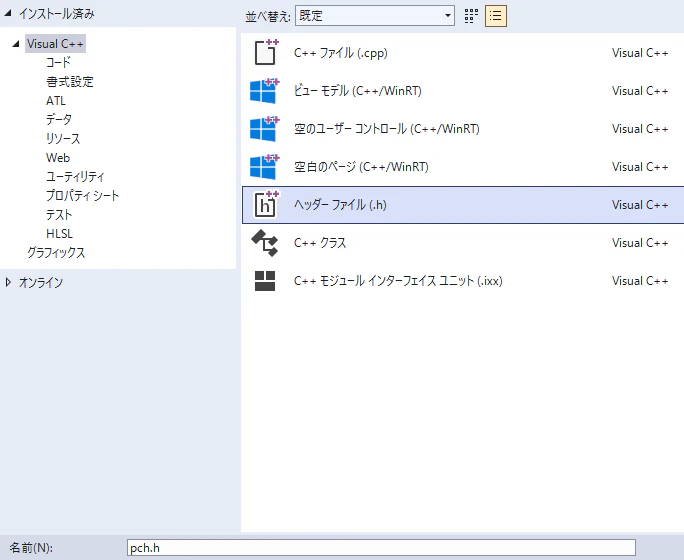The image size is (684, 560).
Task: Click the 名前 text field containing pch.h
Action: (x=381, y=548)
